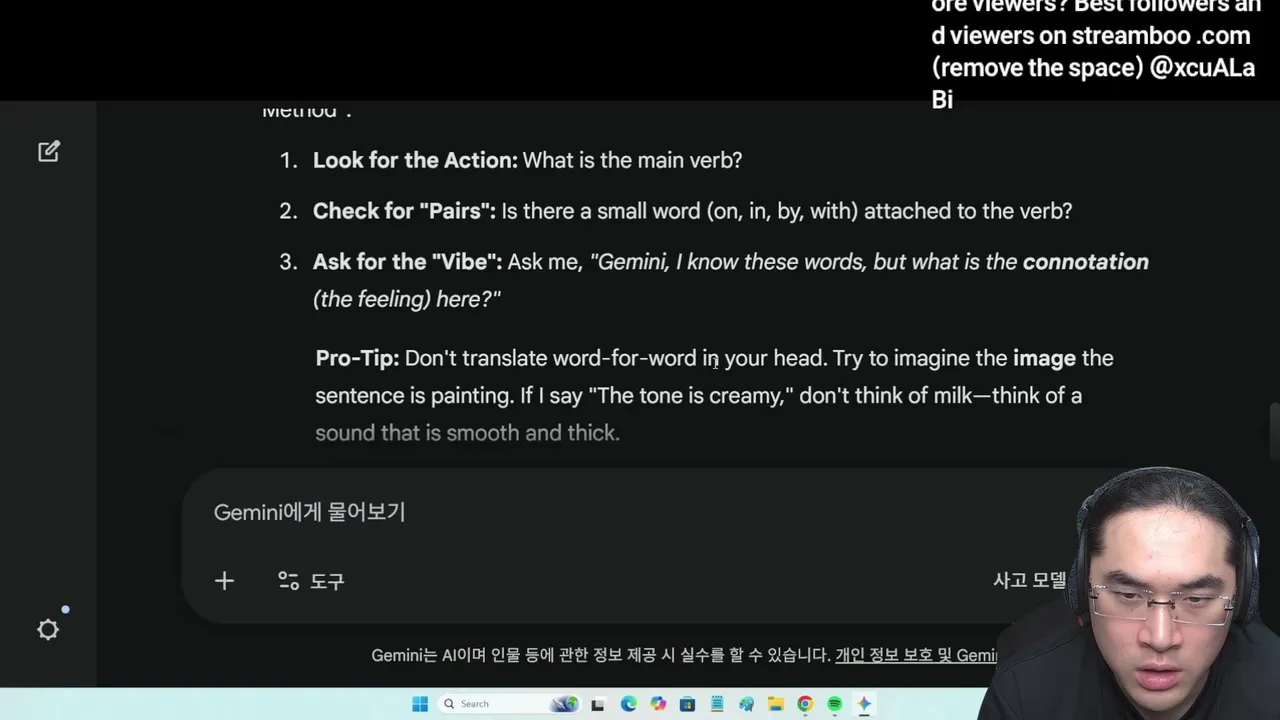Screen dimensions: 1280x720
Task: Open Copilot from the taskbar
Action: click(658, 704)
